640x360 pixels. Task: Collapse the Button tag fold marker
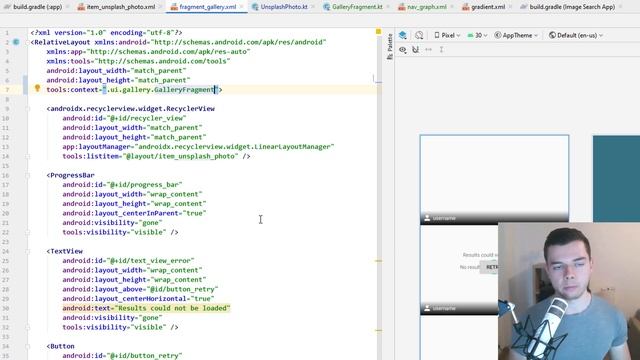point(28,346)
